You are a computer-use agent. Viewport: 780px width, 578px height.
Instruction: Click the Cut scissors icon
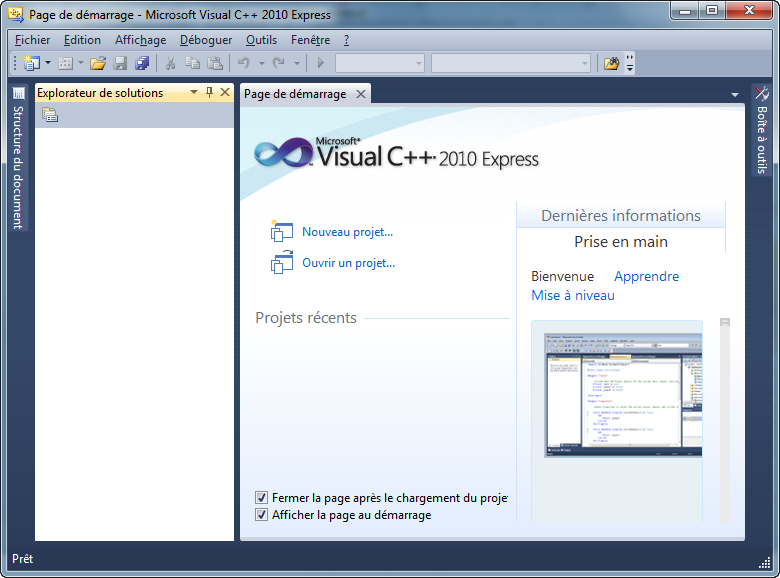pyautogui.click(x=170, y=63)
